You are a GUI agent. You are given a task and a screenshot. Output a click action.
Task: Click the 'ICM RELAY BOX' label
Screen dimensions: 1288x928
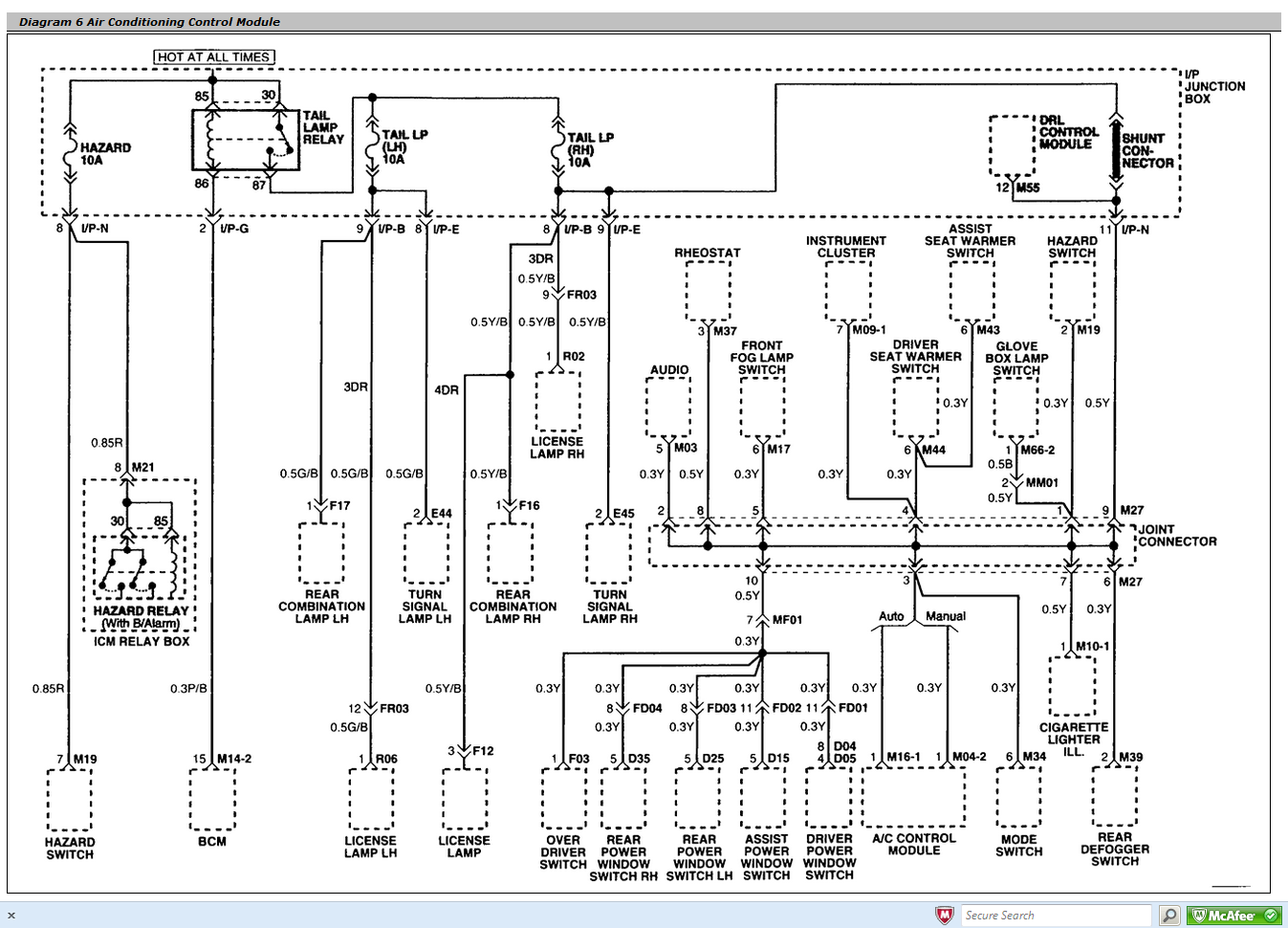(142, 641)
